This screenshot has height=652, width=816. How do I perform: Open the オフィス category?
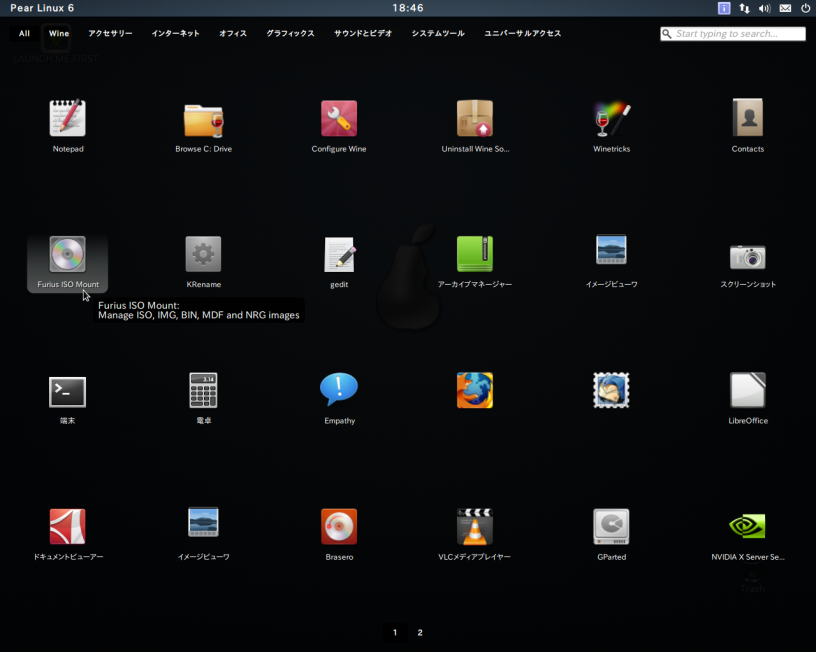tap(233, 33)
